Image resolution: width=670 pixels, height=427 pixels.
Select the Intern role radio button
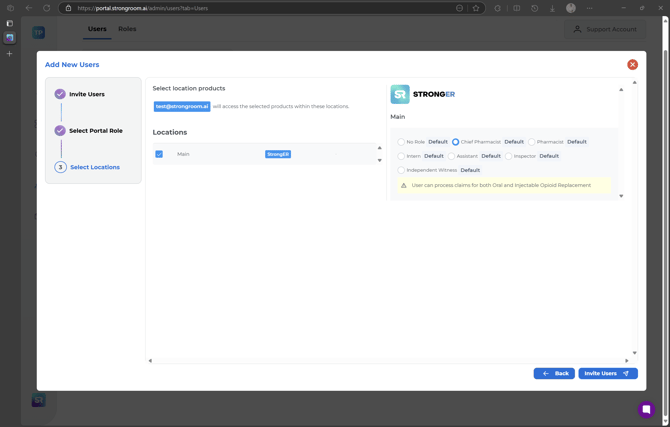(x=401, y=156)
